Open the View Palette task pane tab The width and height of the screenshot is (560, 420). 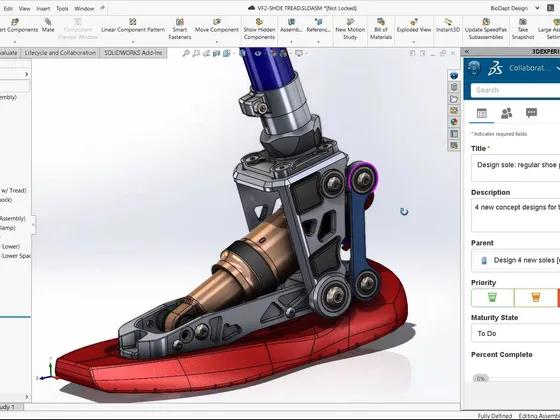[454, 111]
